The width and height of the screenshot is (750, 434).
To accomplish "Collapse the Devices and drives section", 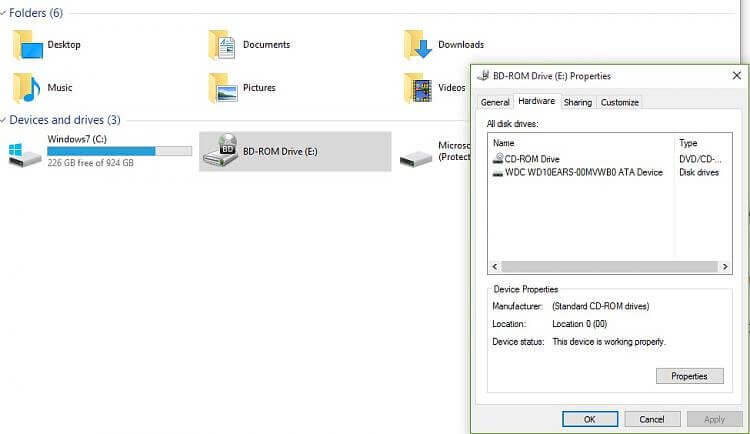I will [4, 120].
